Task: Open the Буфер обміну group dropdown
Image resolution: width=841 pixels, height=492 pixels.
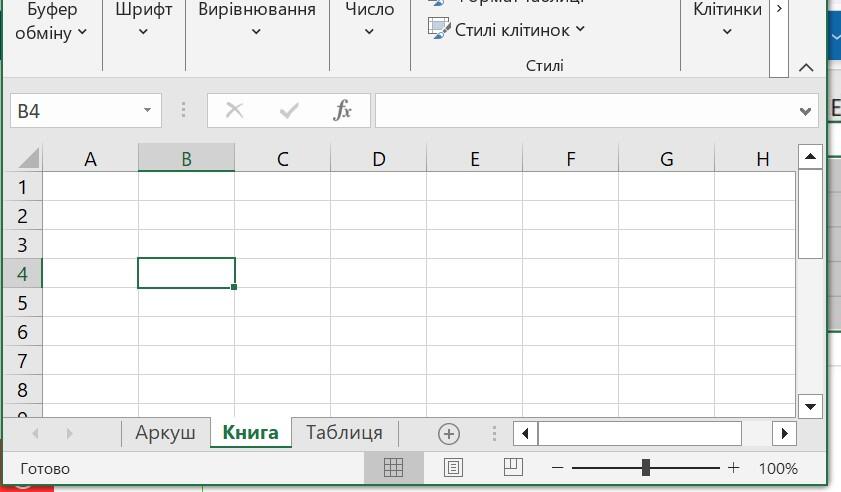Action: [51, 21]
